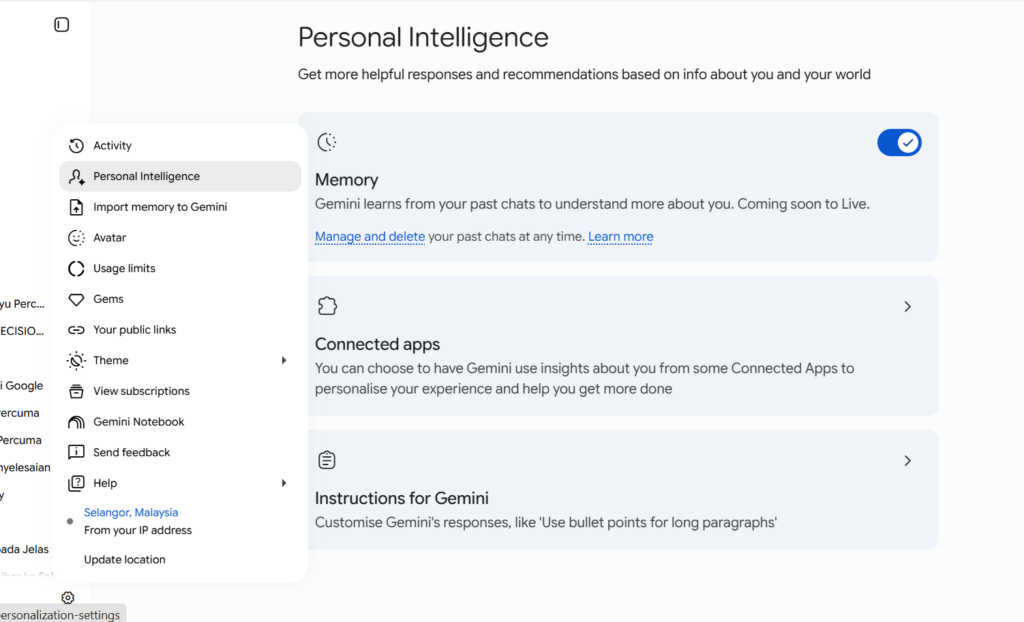Click the Memory heading

tap(346, 180)
